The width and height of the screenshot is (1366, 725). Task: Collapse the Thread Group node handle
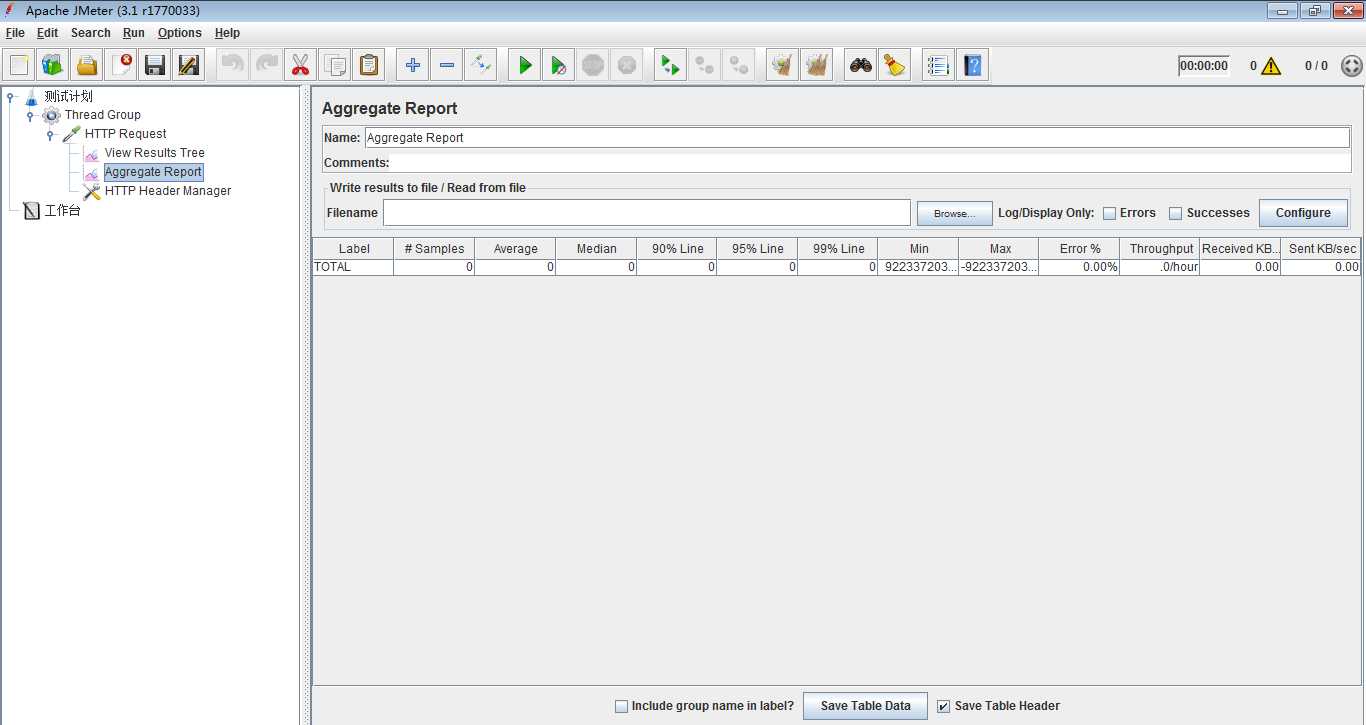[x=30, y=116]
